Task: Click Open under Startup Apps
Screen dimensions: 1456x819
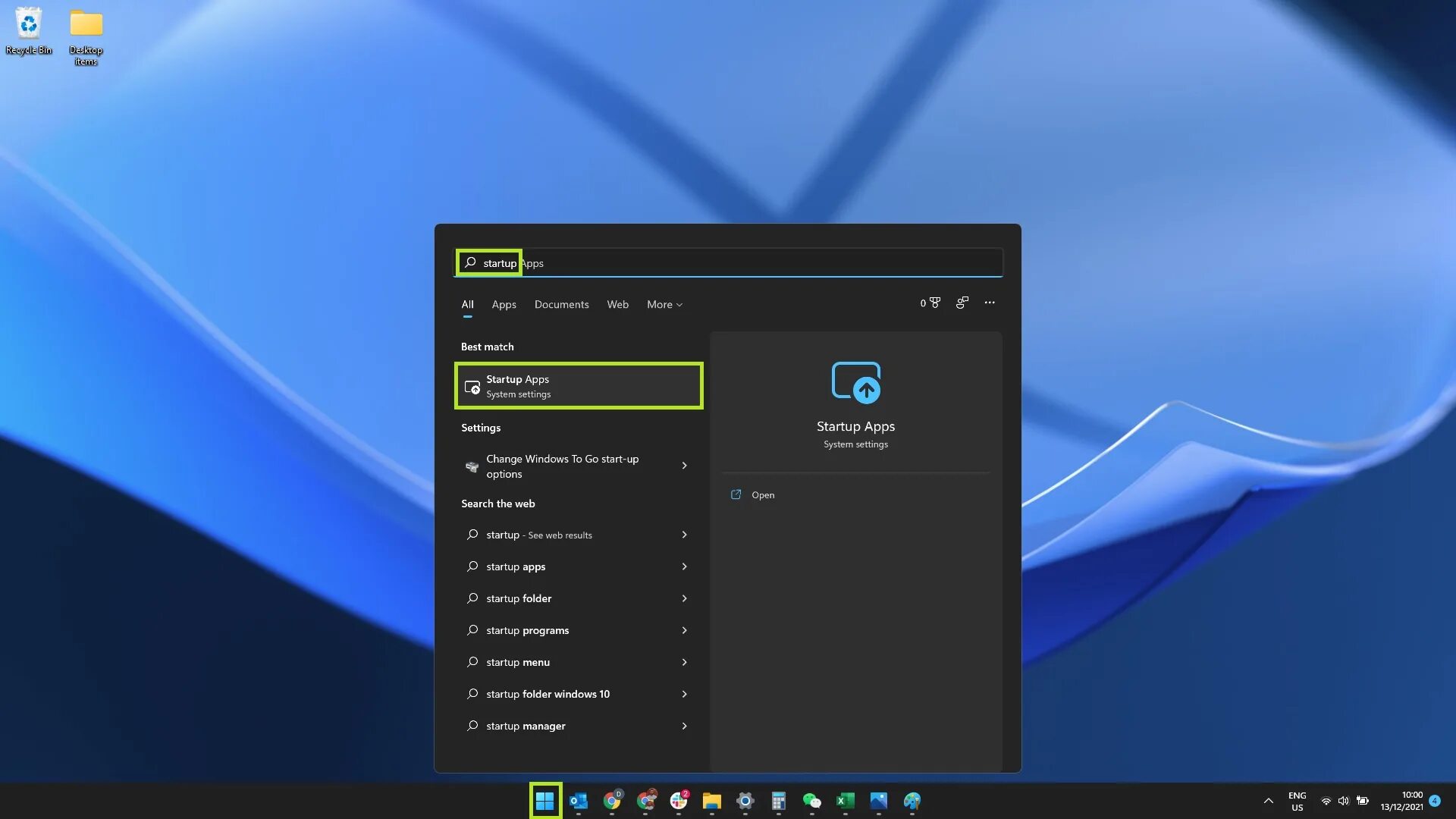Action: tap(762, 494)
